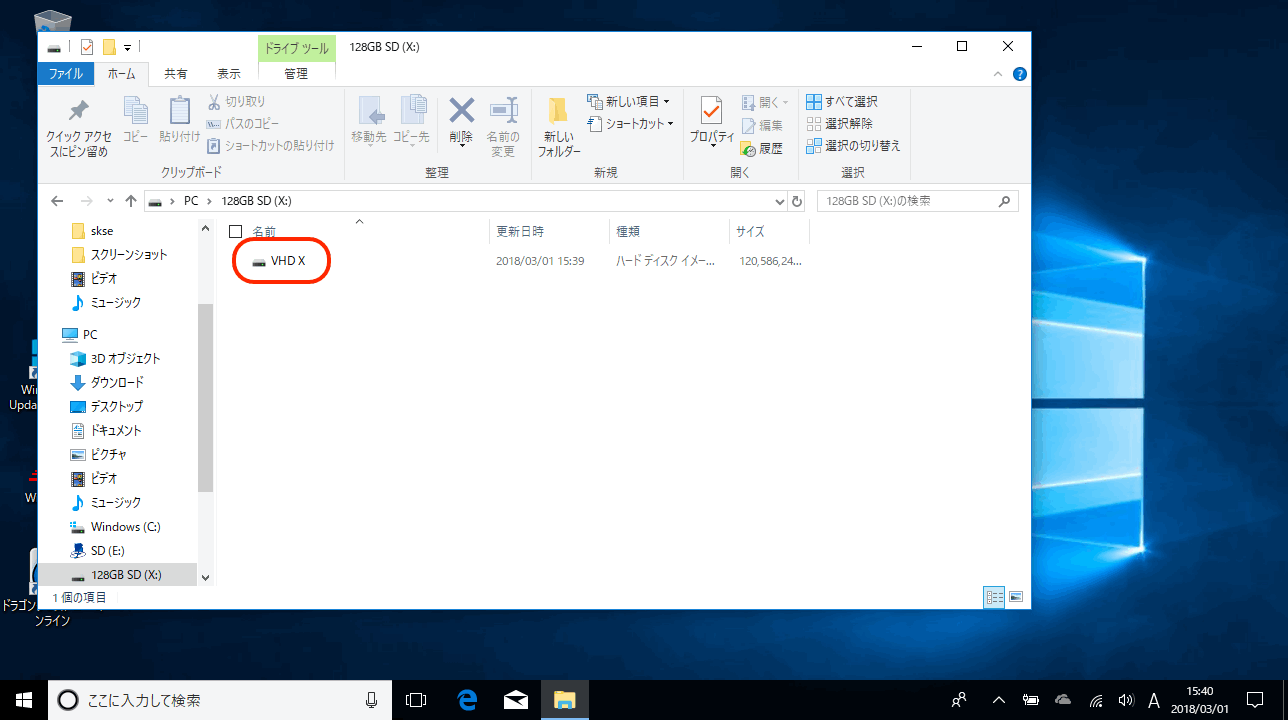The height and width of the screenshot is (720, 1288).
Task: Switch to large icons view in status bar
Action: [x=1016, y=597]
